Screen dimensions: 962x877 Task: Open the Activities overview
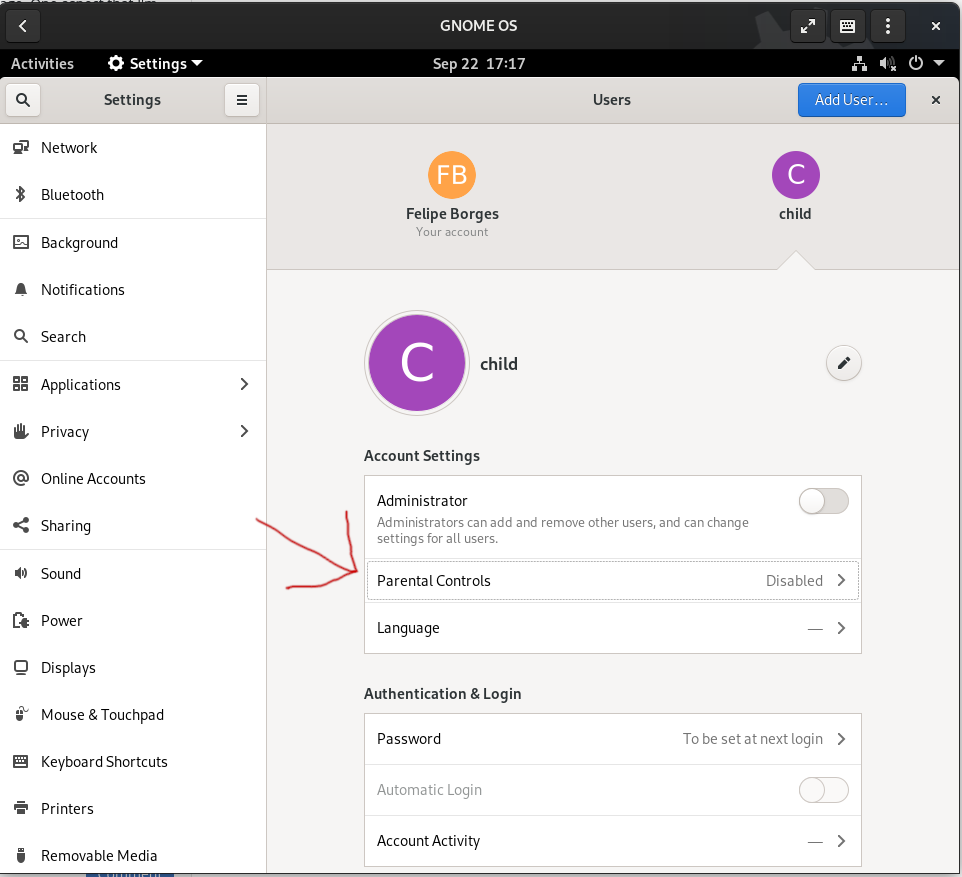[42, 63]
